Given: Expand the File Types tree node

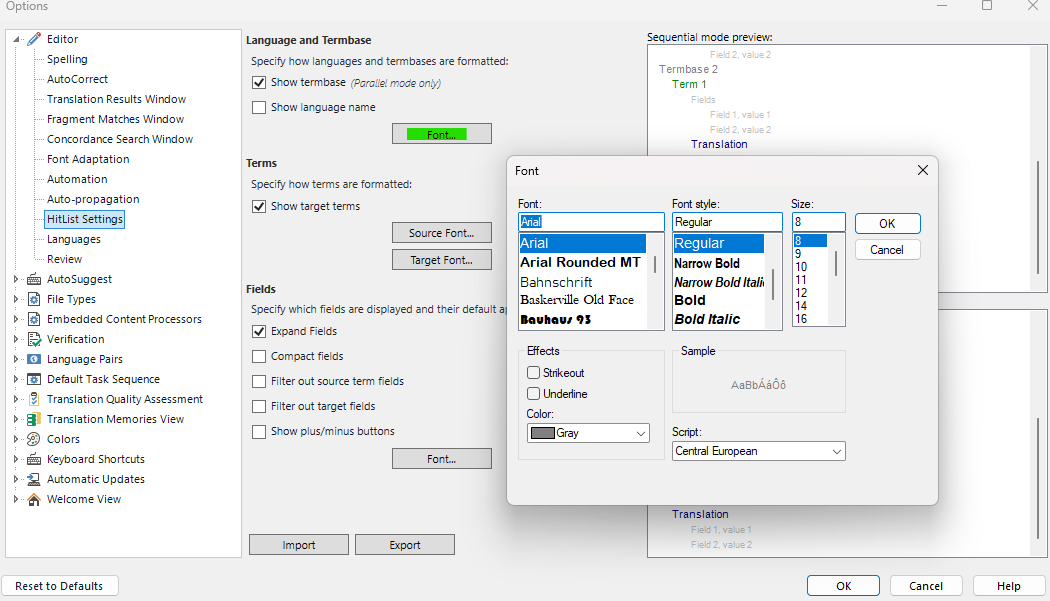Looking at the screenshot, I should (16, 298).
